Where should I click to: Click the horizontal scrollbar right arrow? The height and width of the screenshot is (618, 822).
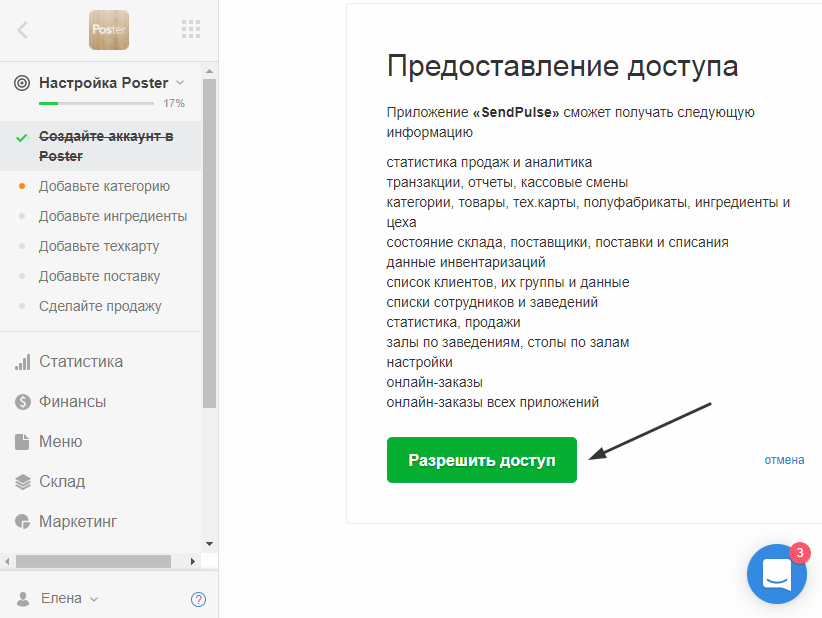pyautogui.click(x=193, y=561)
